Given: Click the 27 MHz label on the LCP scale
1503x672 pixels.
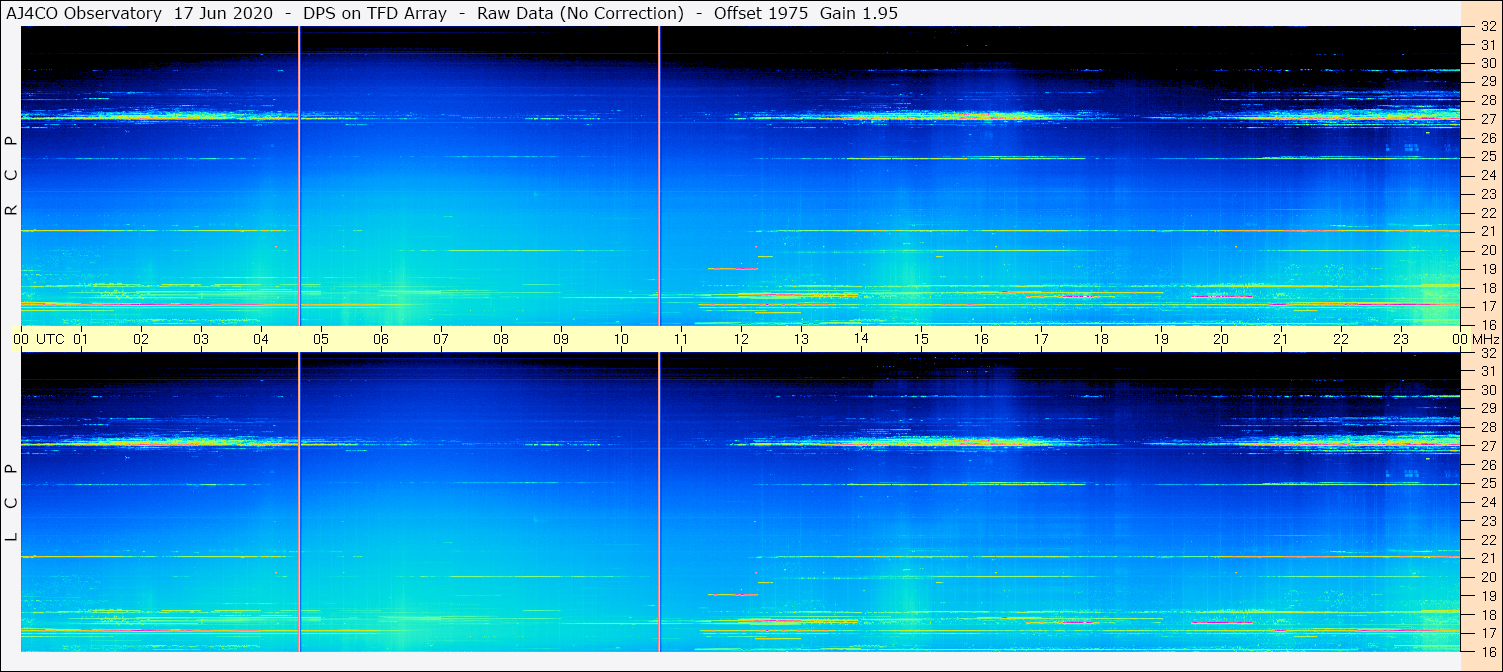Looking at the screenshot, I should (x=1487, y=446).
